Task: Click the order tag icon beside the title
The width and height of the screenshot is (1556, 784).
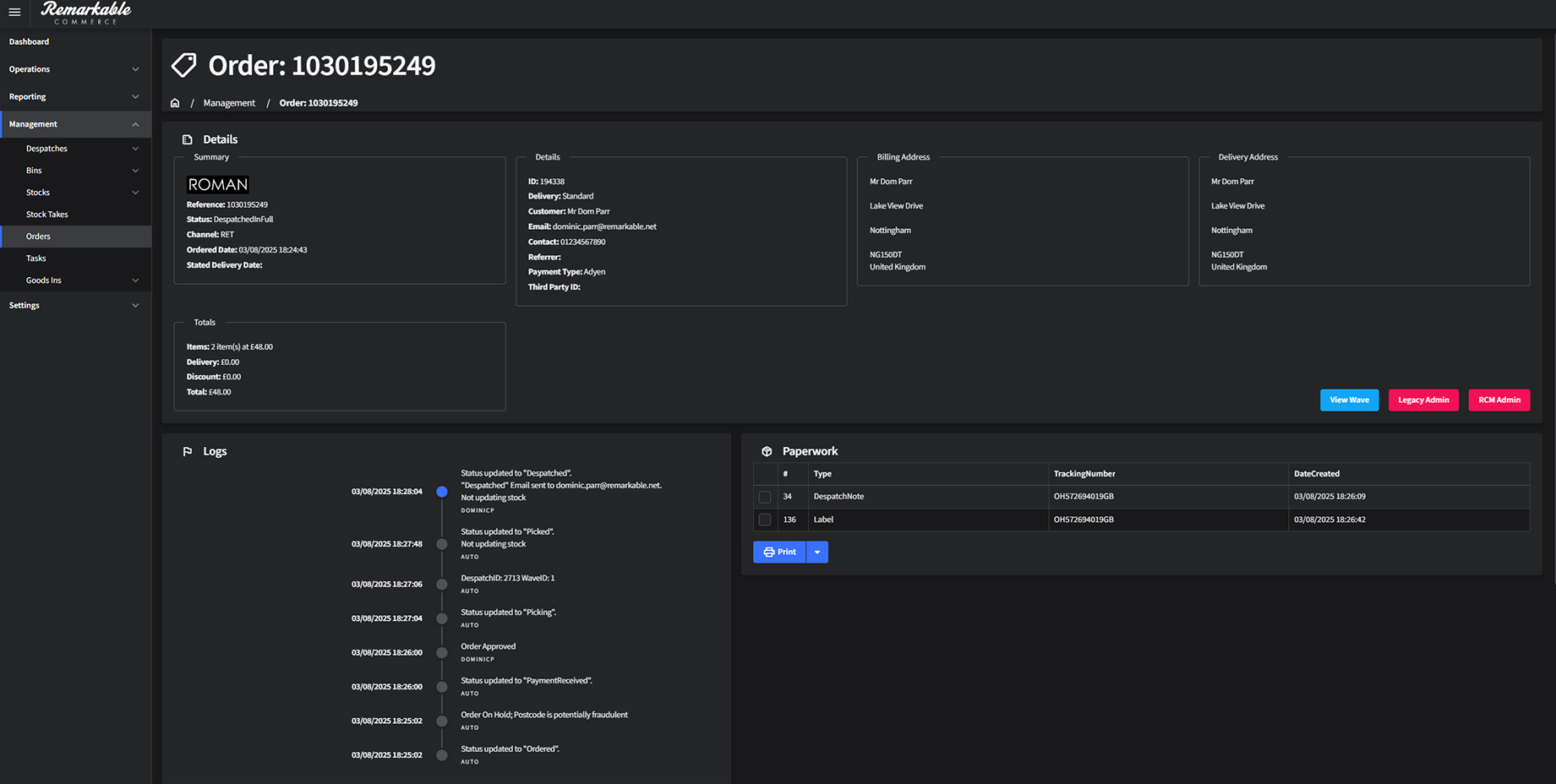Action: coord(183,64)
